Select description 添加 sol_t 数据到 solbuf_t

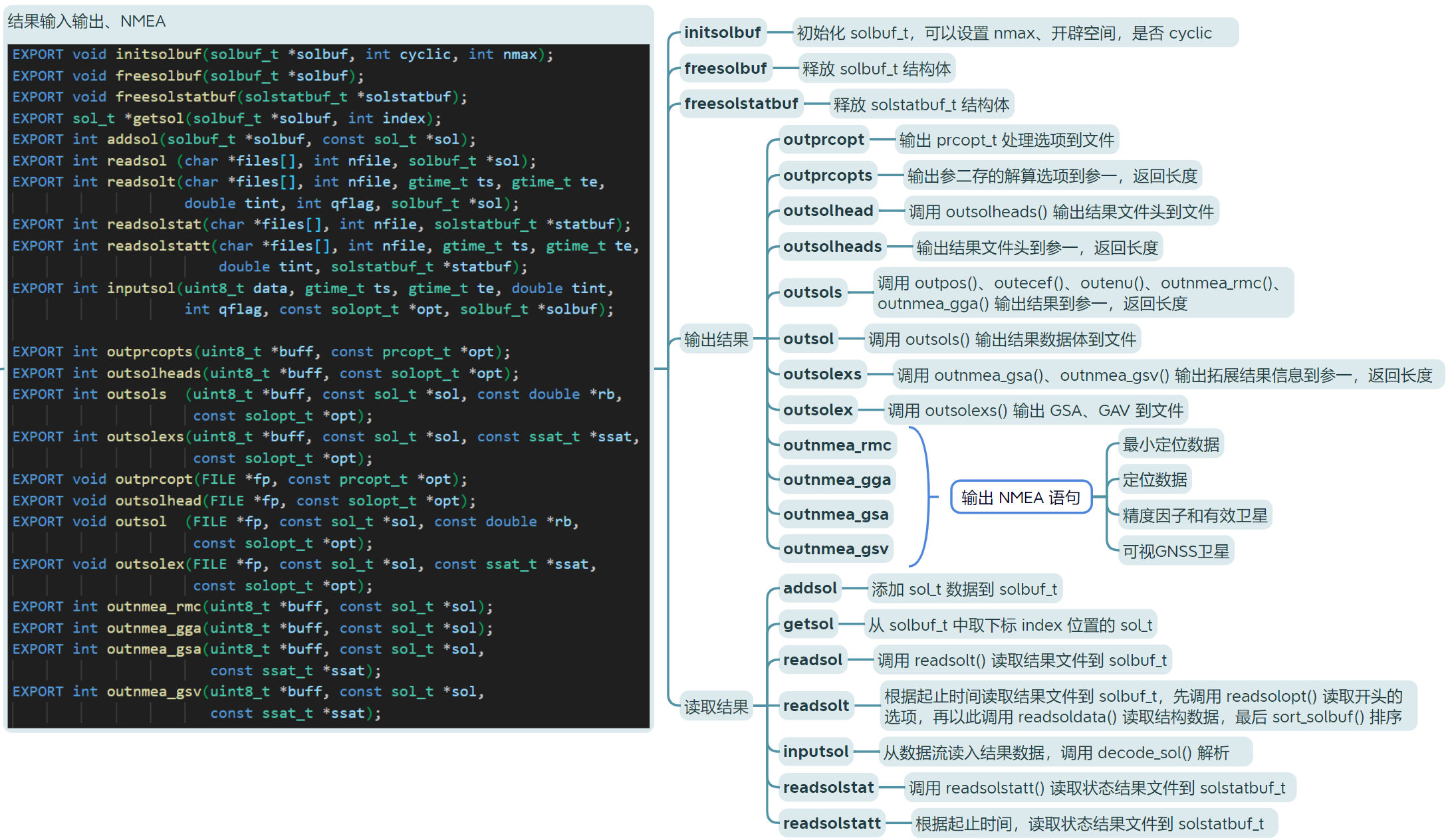(x=964, y=589)
